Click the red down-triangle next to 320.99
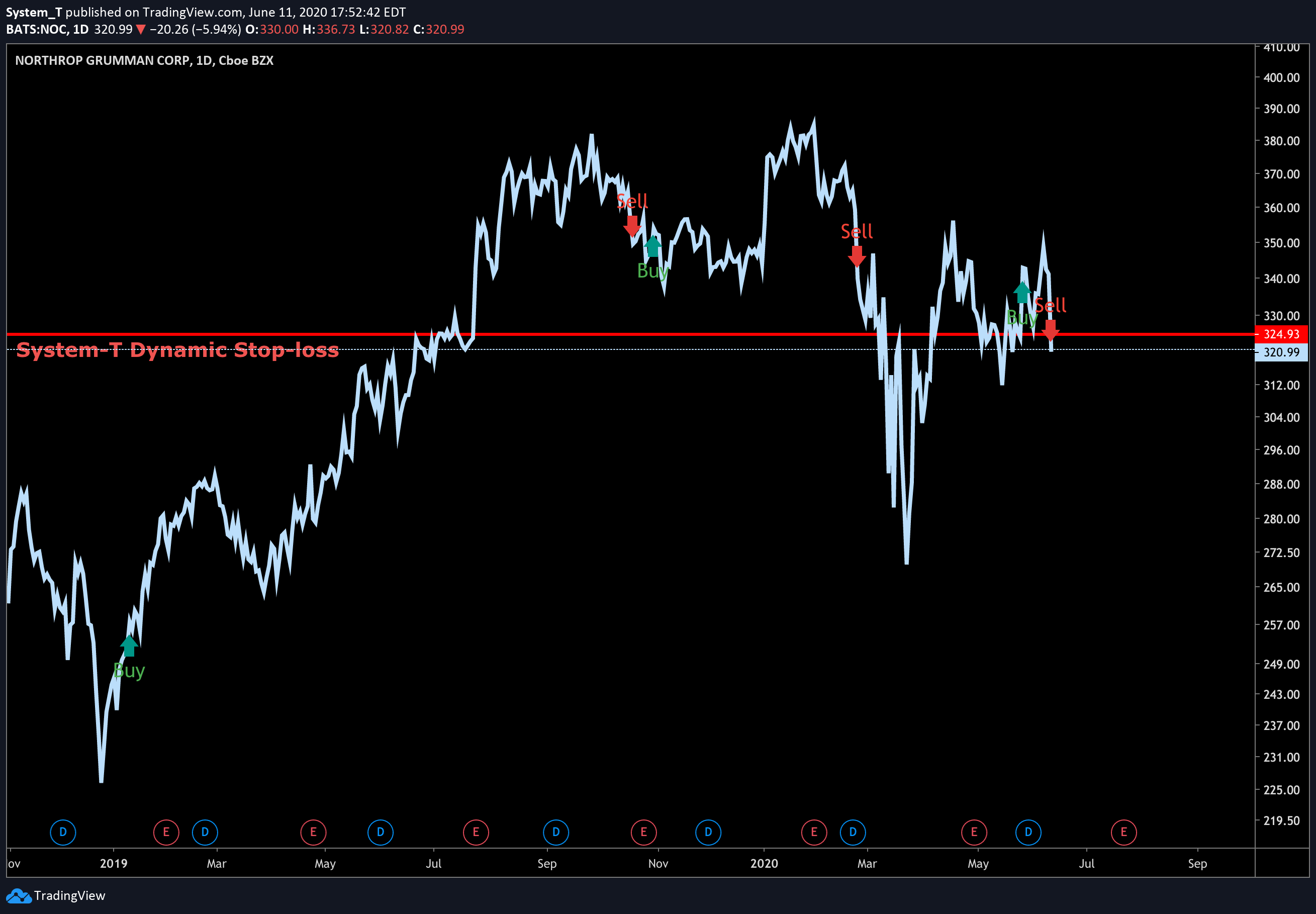1316x914 pixels. click(141, 30)
